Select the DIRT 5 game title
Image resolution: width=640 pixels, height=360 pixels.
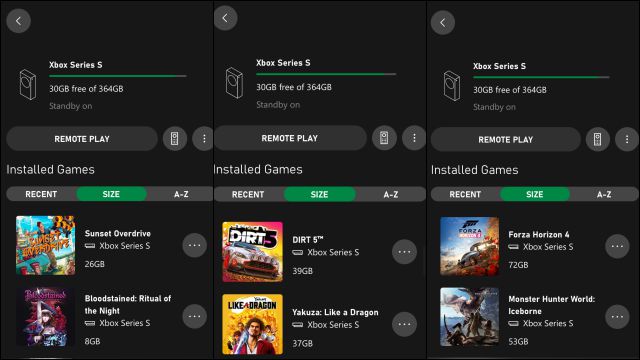pos(308,240)
